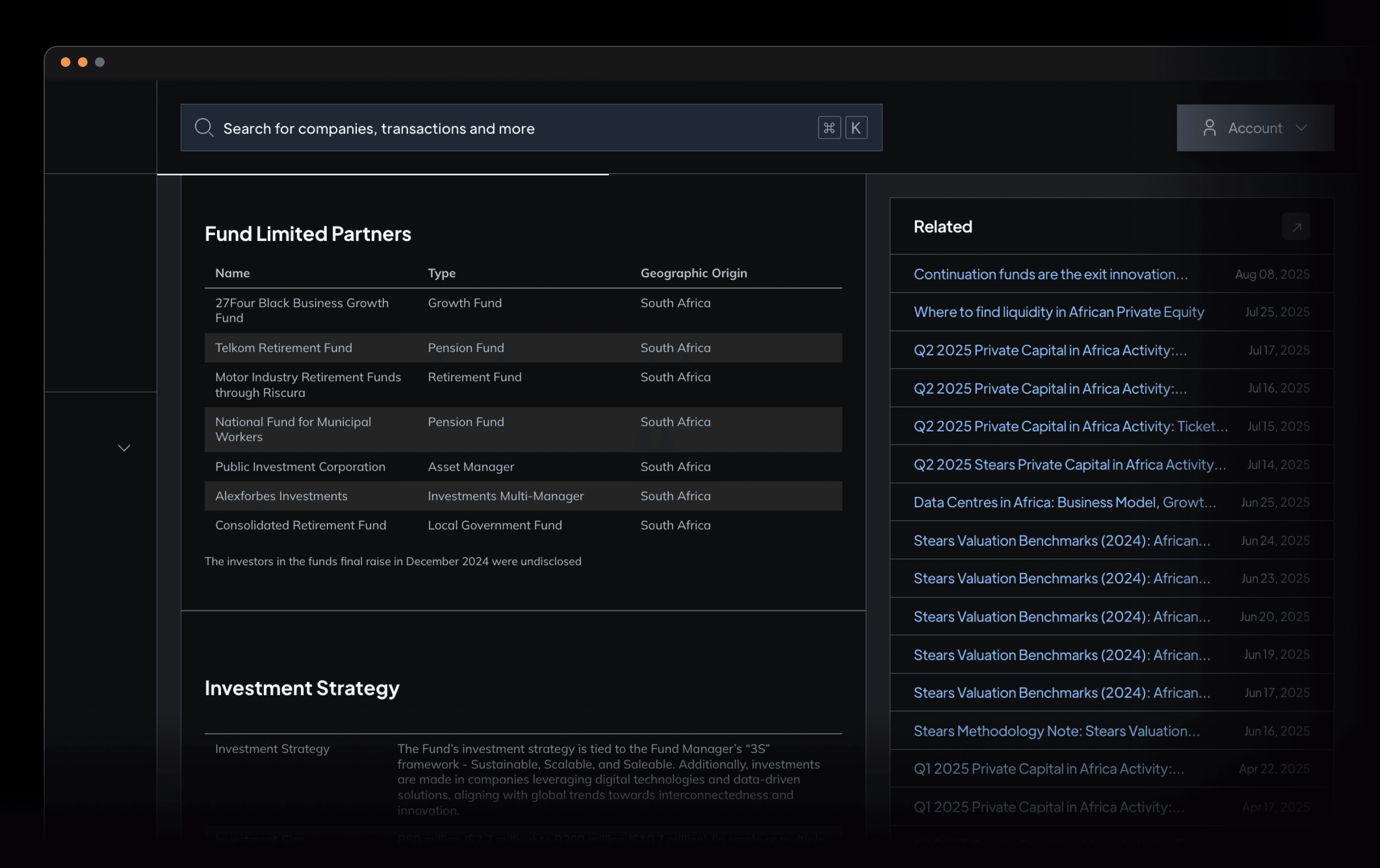Open Continuation funds are the exit innovation article
The image size is (1380, 868).
point(1050,274)
